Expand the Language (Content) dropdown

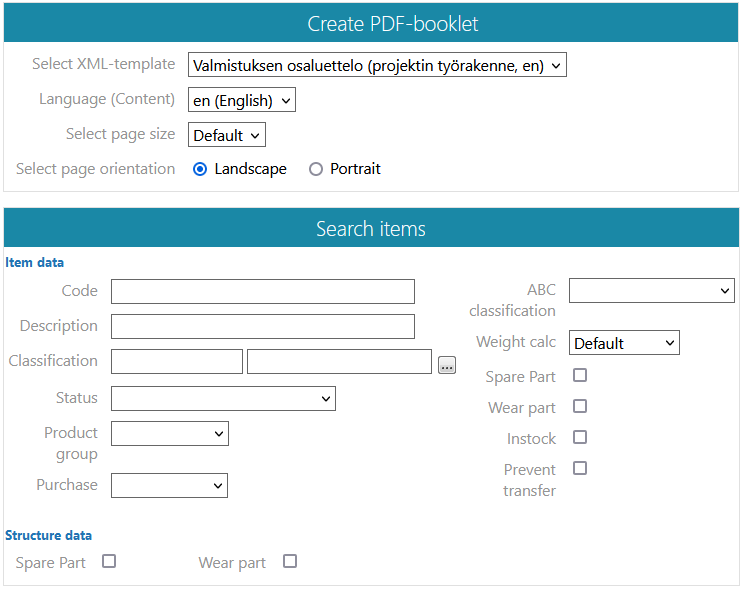pos(242,100)
